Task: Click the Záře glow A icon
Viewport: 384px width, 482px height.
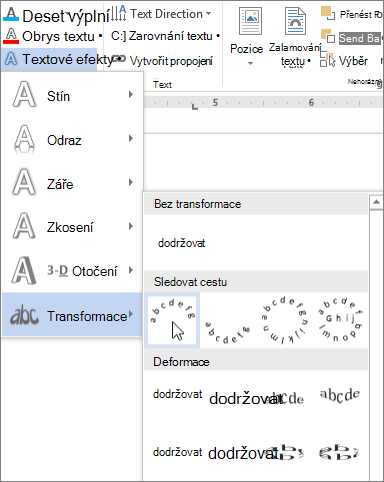Action: pyautogui.click(x=24, y=182)
